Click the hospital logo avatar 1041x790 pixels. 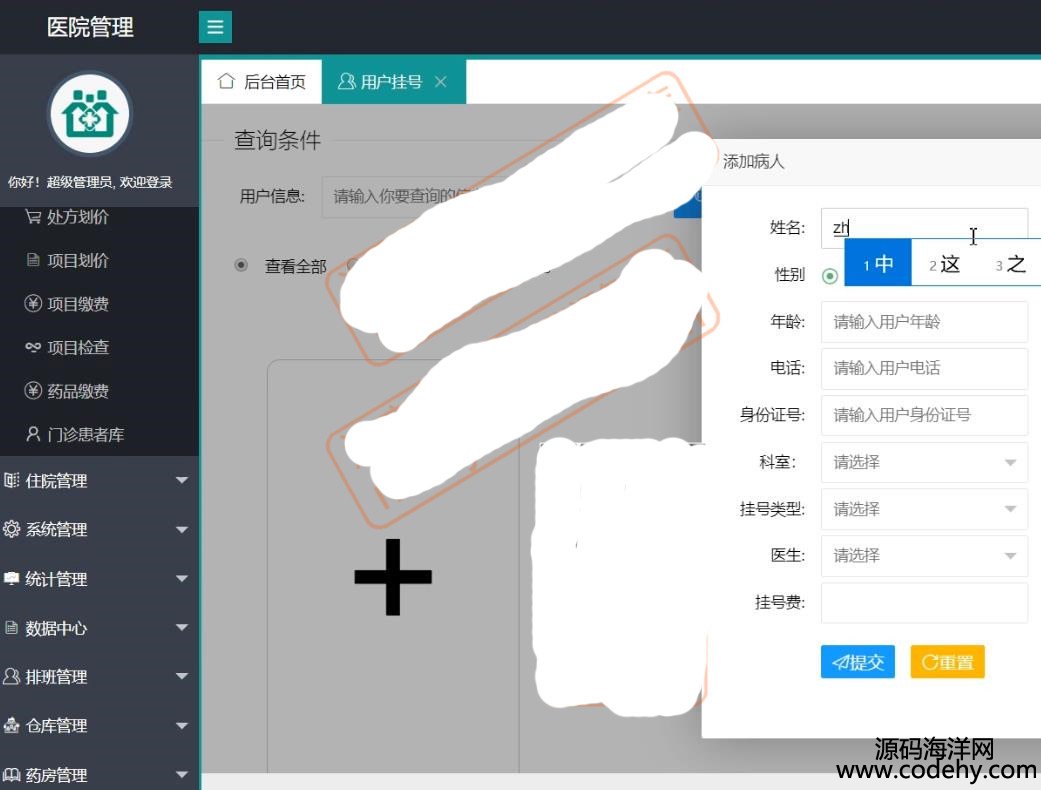click(x=90, y=114)
